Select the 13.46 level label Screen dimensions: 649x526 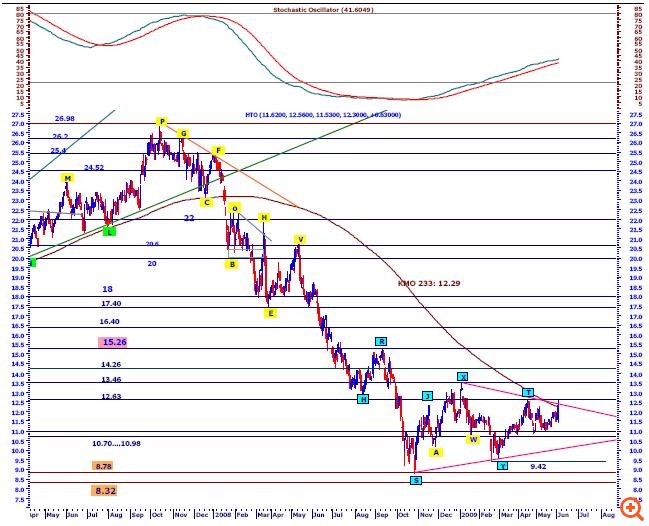111,379
